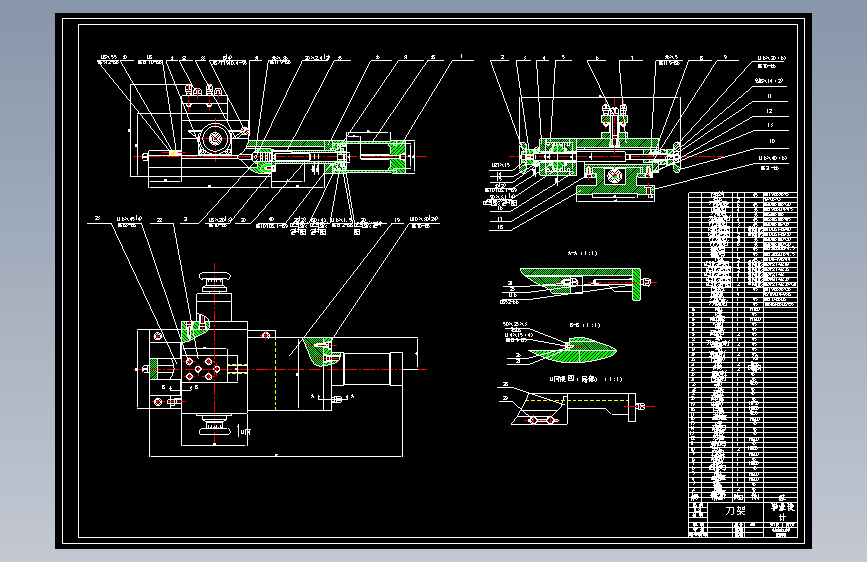867x562 pixels.
Task: Select the bolt pair atop the top-right section view
Action: (615, 113)
